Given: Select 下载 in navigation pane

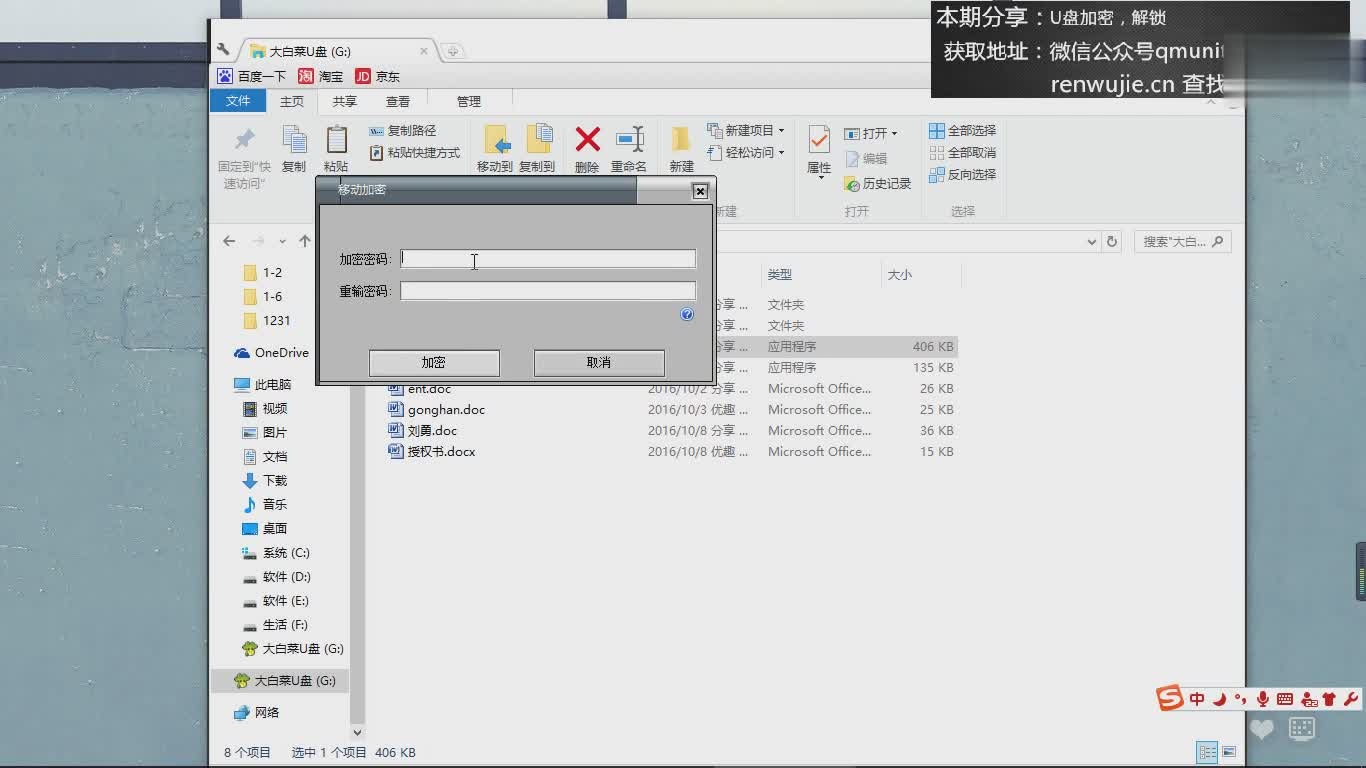Looking at the screenshot, I should pos(266,481).
